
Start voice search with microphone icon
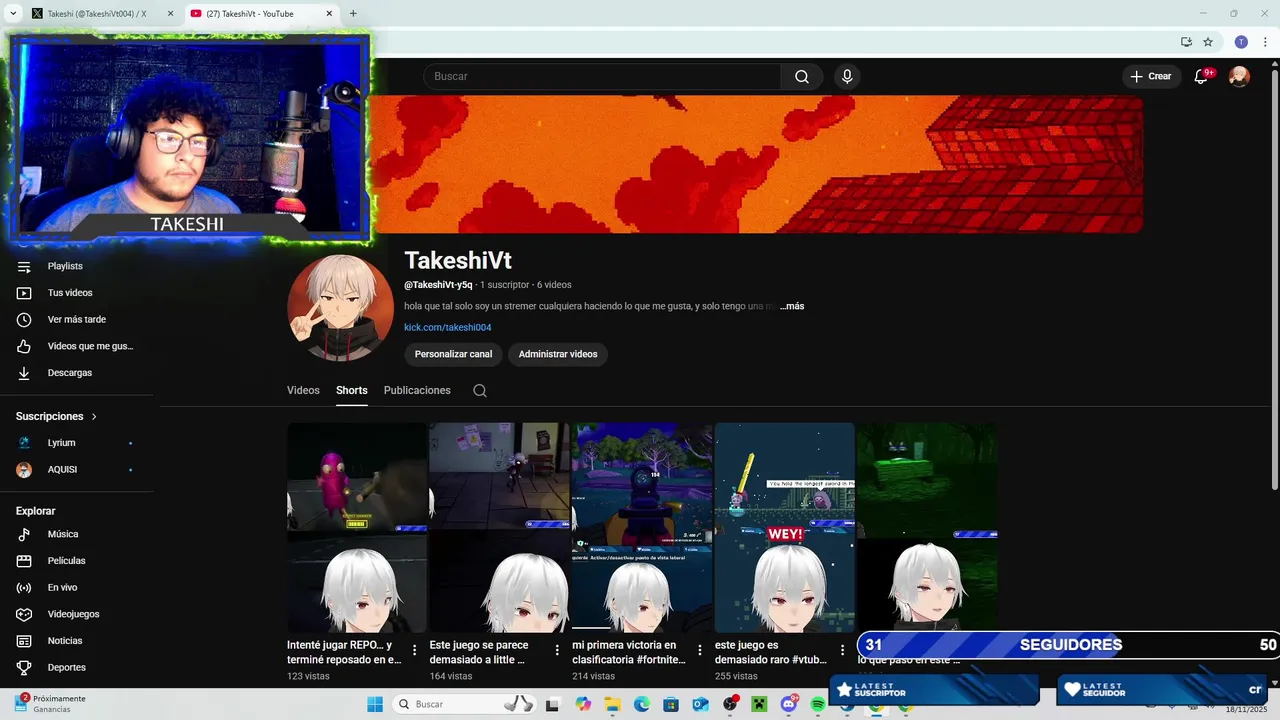point(847,77)
